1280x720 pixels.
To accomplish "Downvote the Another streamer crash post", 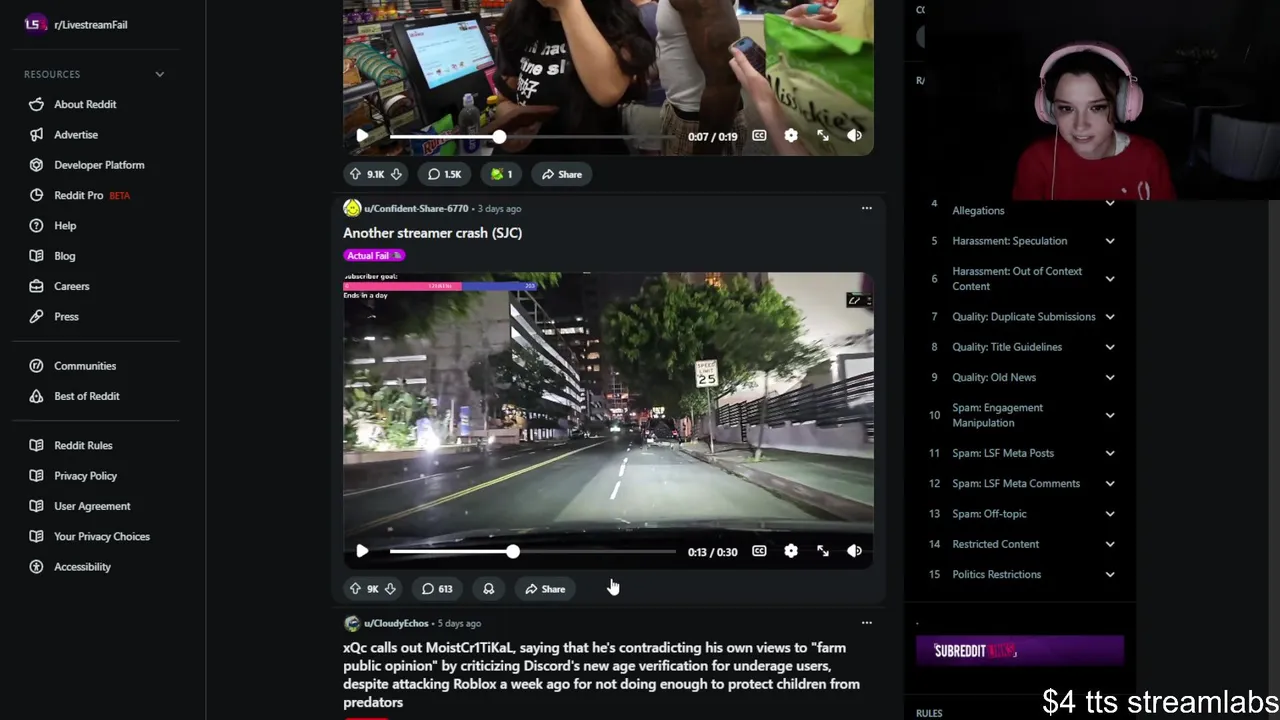I will coord(390,589).
